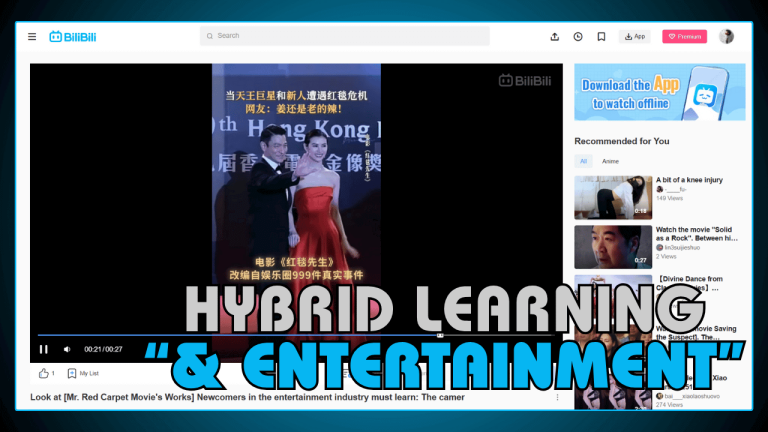
Task: Click the Premium button
Action: tap(684, 37)
